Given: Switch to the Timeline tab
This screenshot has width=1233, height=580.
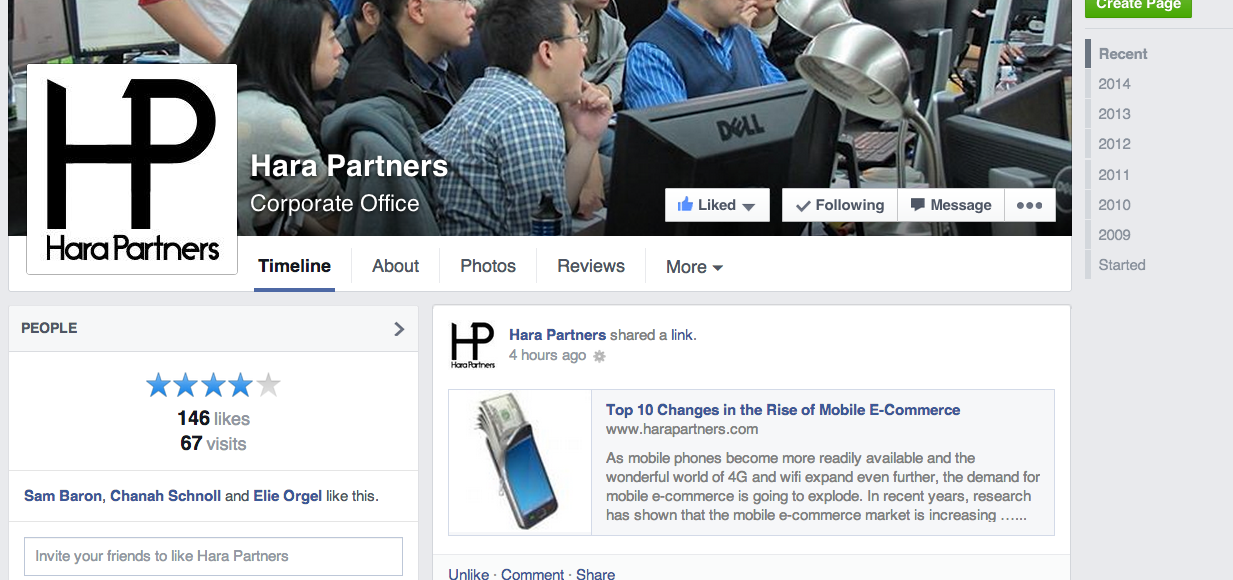Looking at the screenshot, I should click(x=294, y=266).
